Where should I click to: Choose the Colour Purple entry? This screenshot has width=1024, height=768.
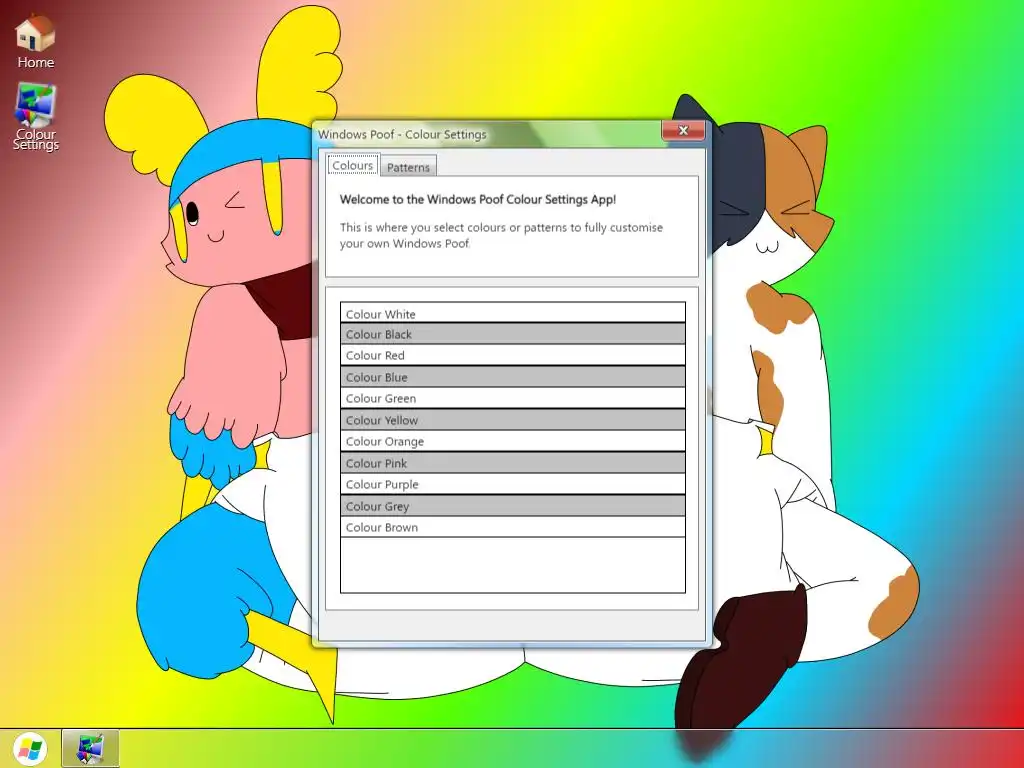pos(513,485)
